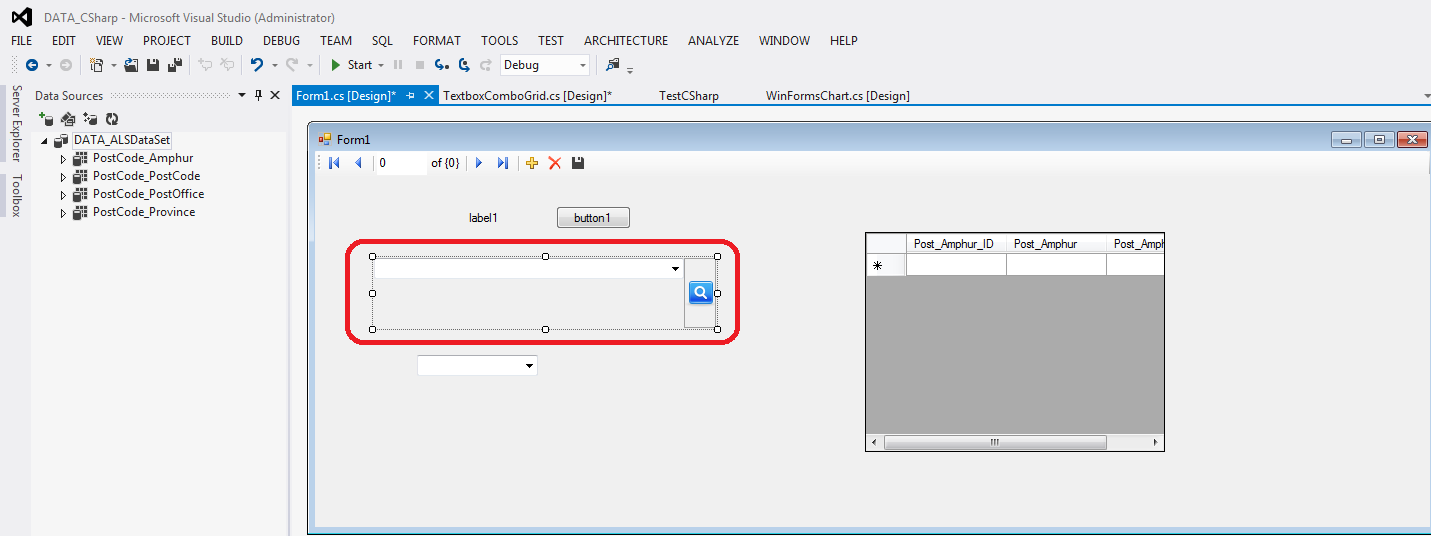Click the navigator position number field

[x=400, y=163]
